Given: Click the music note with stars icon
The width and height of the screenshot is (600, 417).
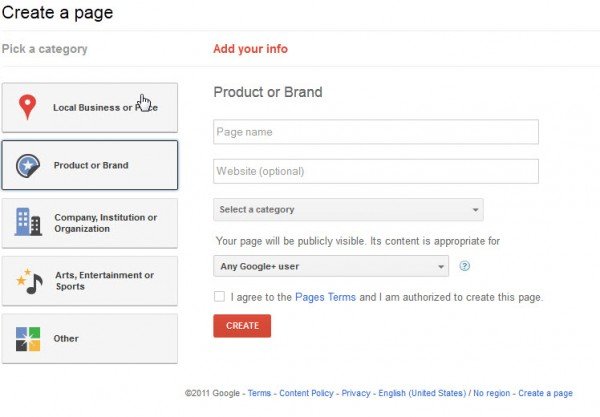Looking at the screenshot, I should pyautogui.click(x=29, y=281).
